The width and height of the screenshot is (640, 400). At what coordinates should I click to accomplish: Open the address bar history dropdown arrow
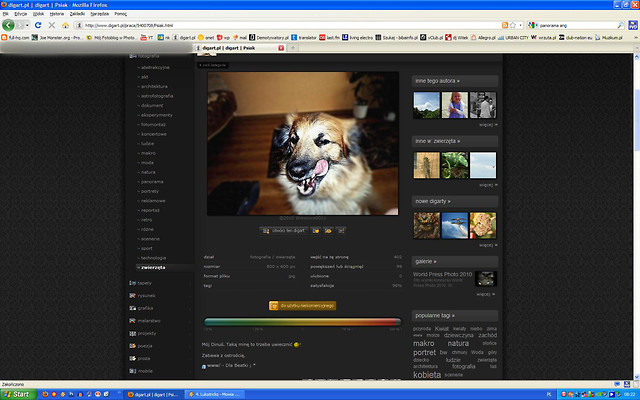pos(520,25)
